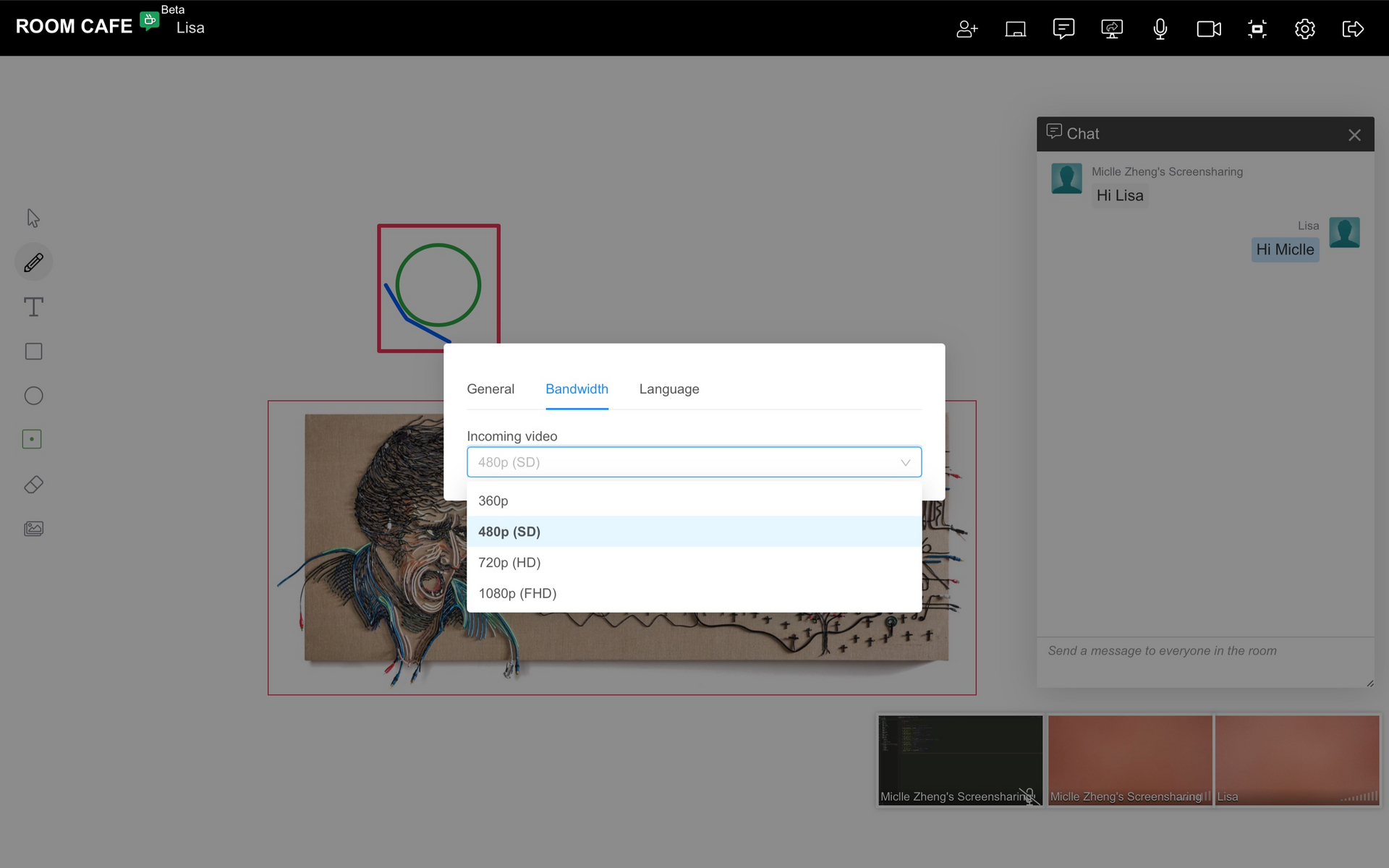Screen dimensions: 1389x868
Task: Select the text tool
Action: tap(33, 307)
